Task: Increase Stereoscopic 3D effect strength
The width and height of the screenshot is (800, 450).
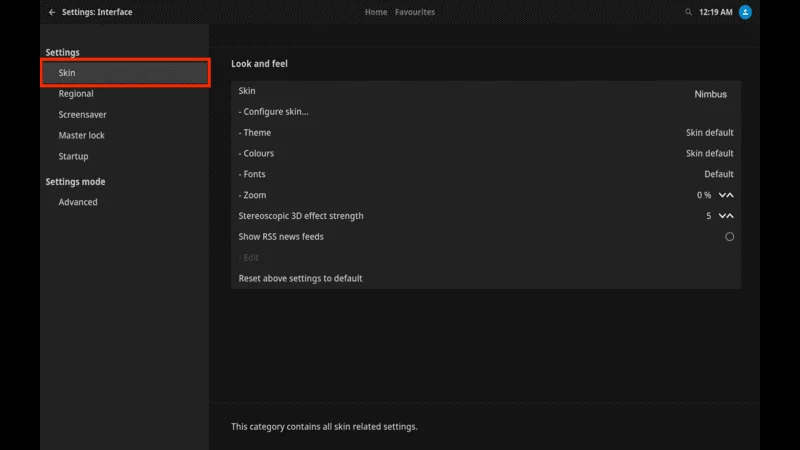Action: click(x=730, y=216)
